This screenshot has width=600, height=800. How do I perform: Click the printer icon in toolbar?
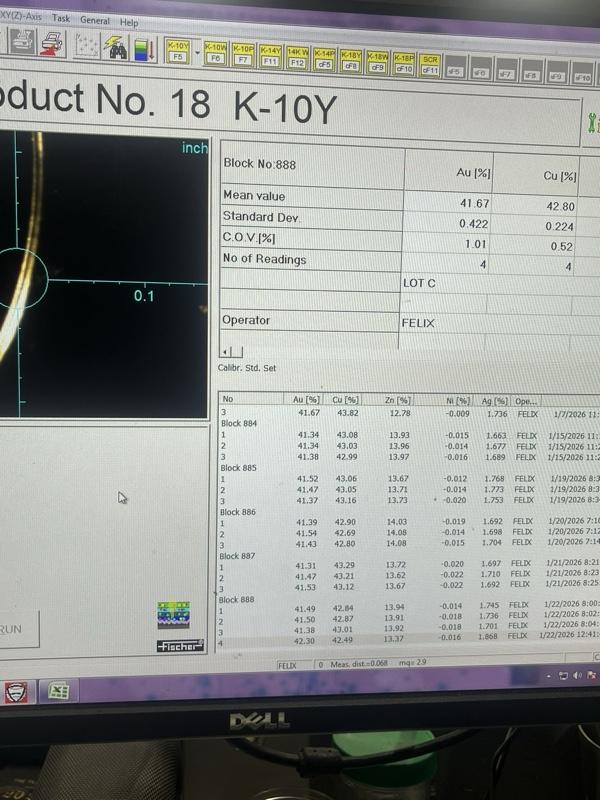click(x=21, y=43)
